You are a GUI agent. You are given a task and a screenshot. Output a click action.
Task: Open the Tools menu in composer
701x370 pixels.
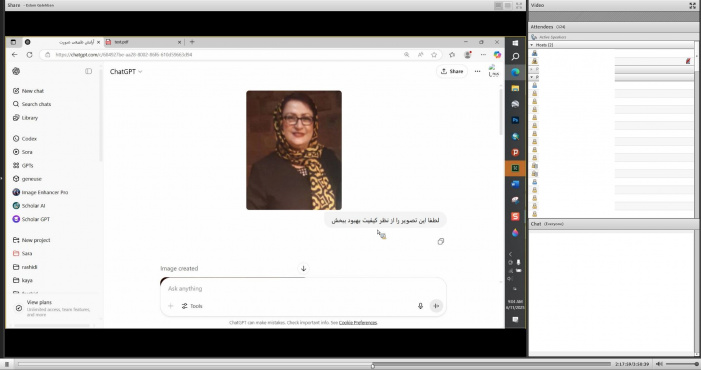tap(192, 306)
